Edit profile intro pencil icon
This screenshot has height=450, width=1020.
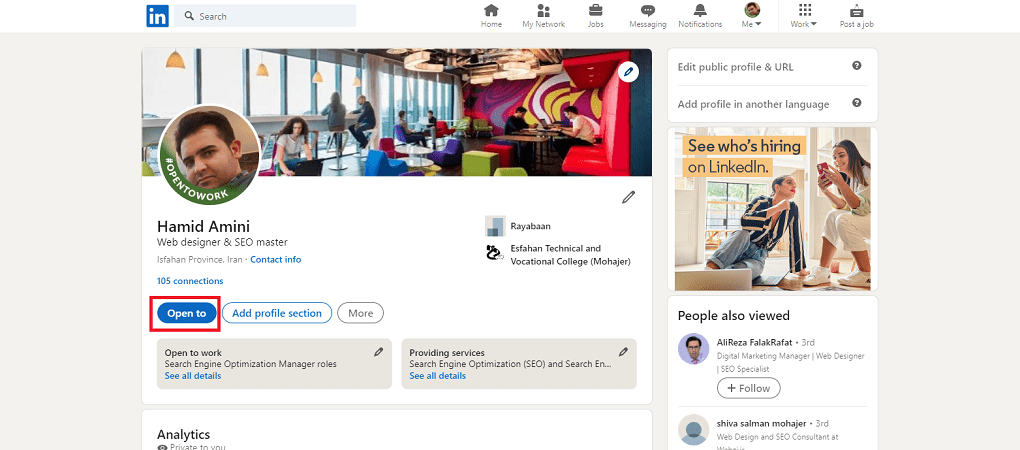(628, 197)
